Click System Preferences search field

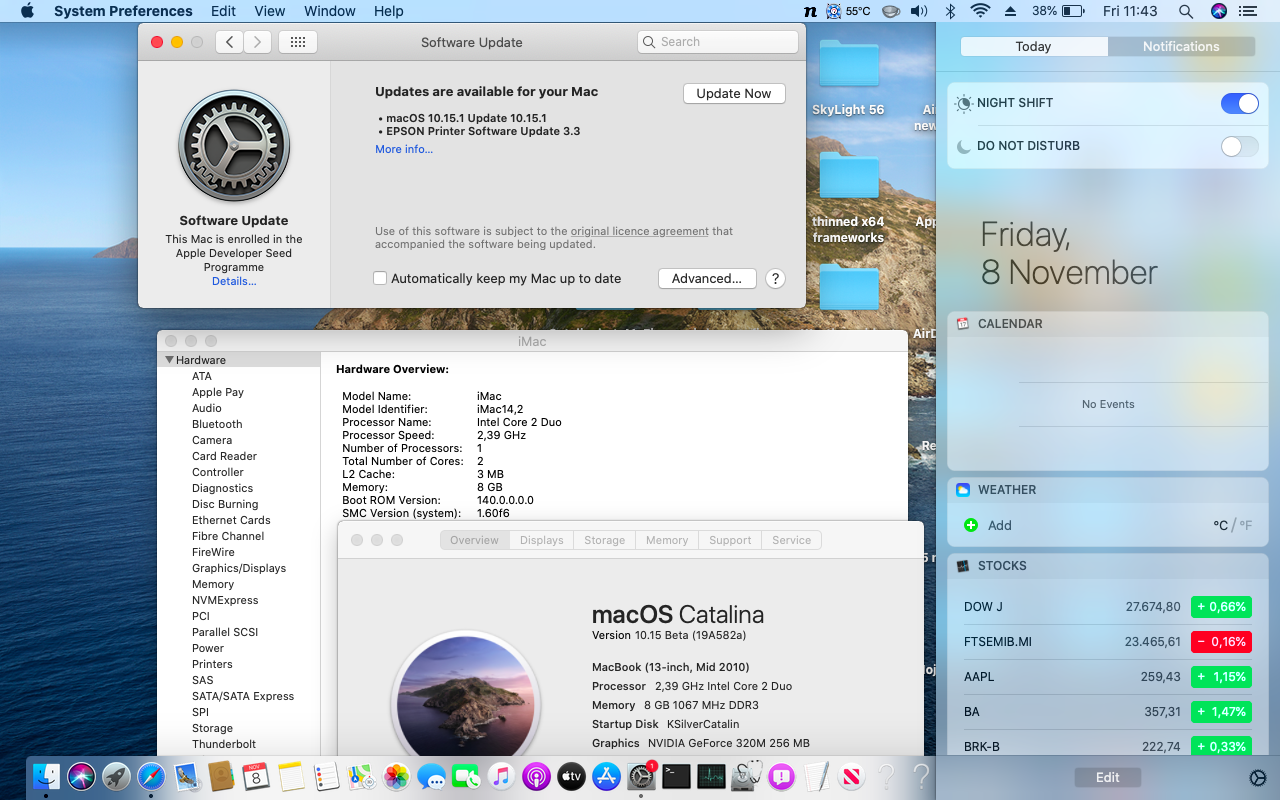[x=717, y=42]
